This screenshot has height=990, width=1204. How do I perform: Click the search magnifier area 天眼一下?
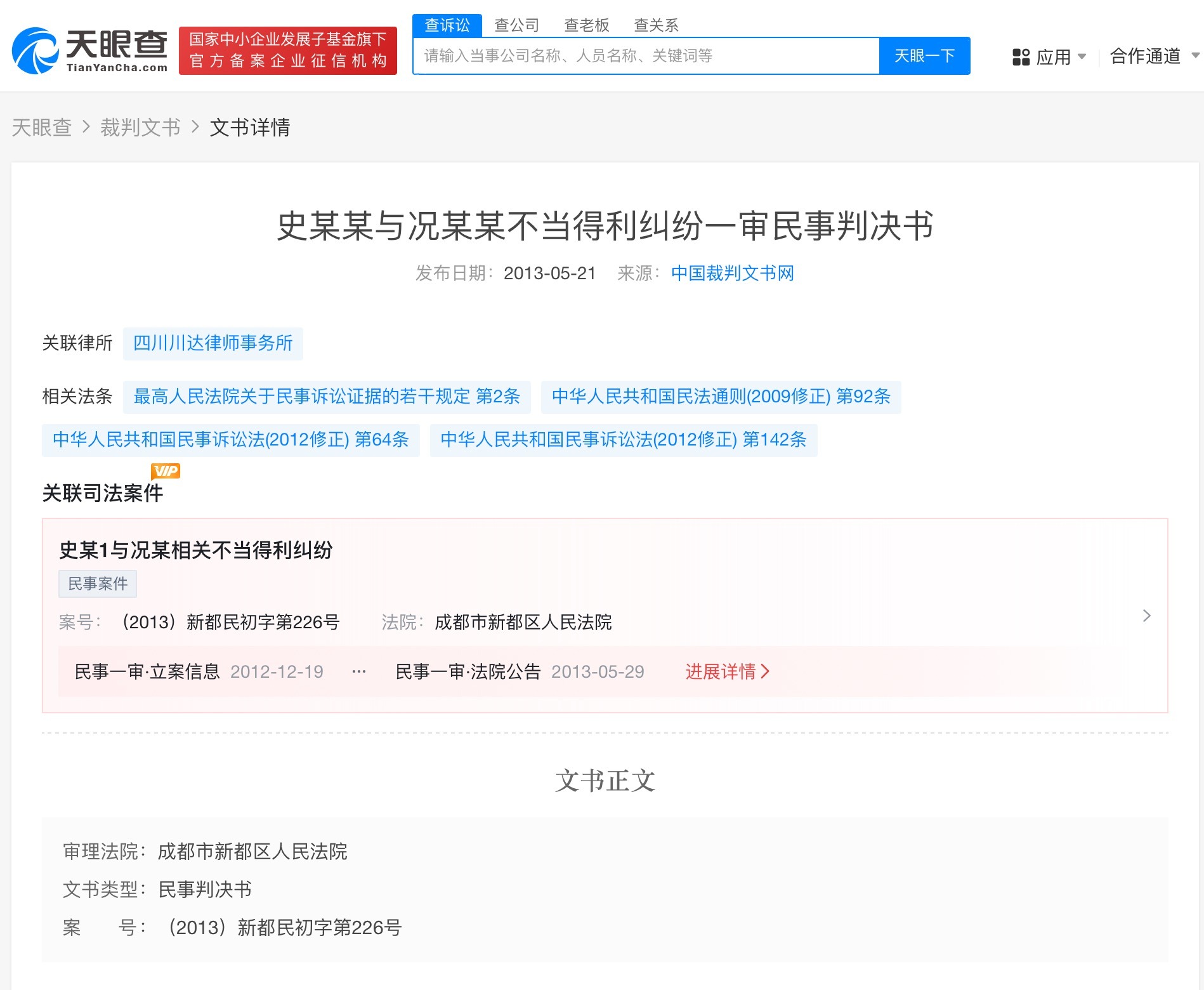pyautogui.click(x=924, y=56)
